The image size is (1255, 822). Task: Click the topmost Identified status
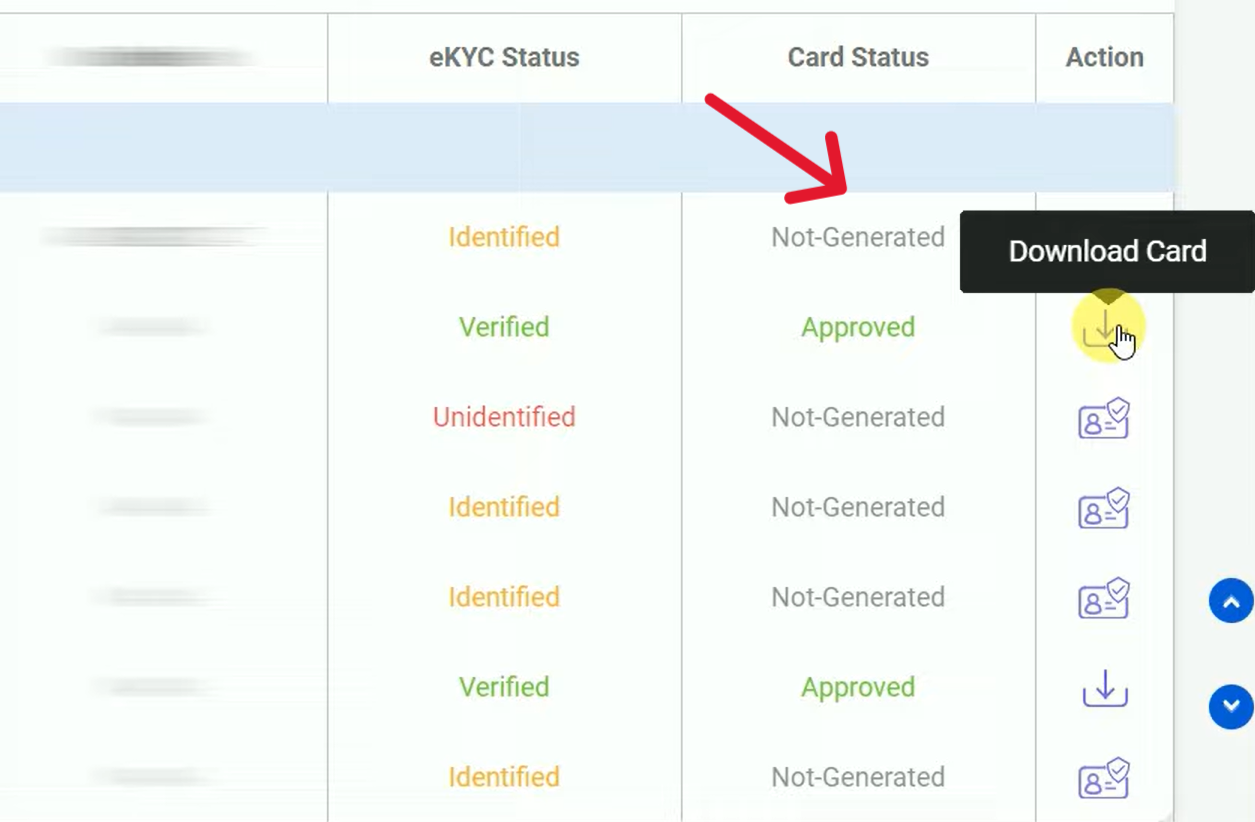tap(504, 237)
